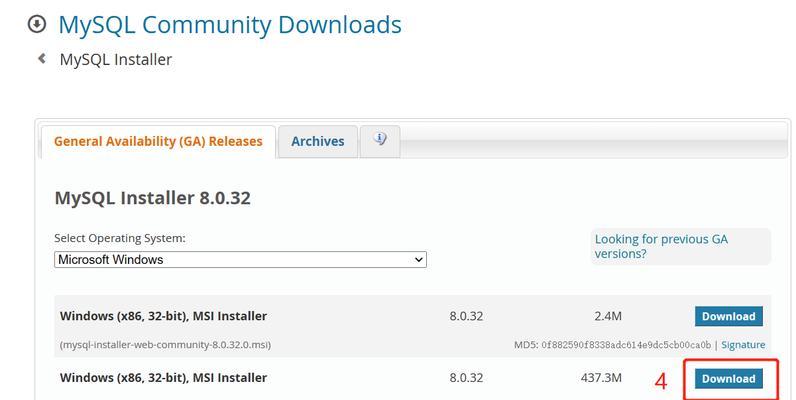Click second row Windows MSI Installer title (437.3M)
This screenshot has width=796, height=400.
(163, 378)
